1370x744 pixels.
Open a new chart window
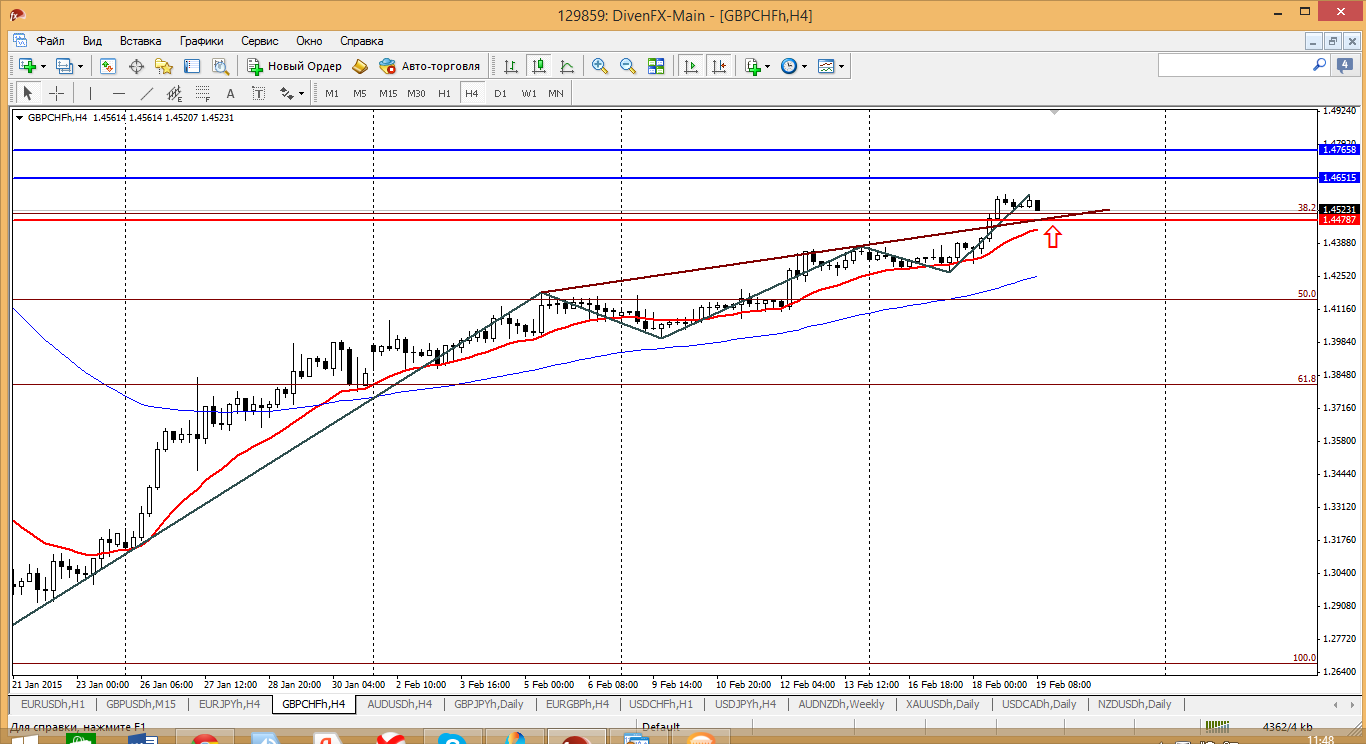27,66
